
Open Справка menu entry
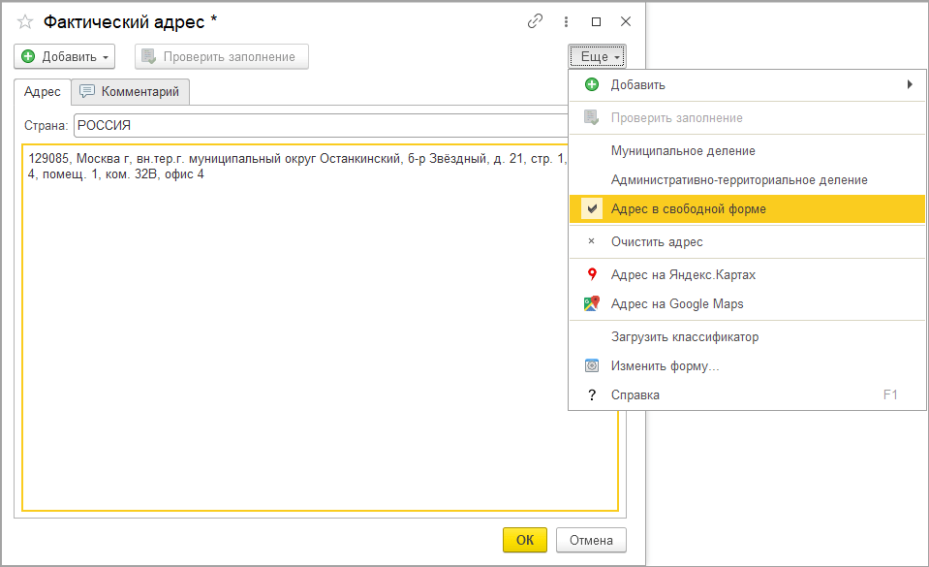pyautogui.click(x=747, y=395)
